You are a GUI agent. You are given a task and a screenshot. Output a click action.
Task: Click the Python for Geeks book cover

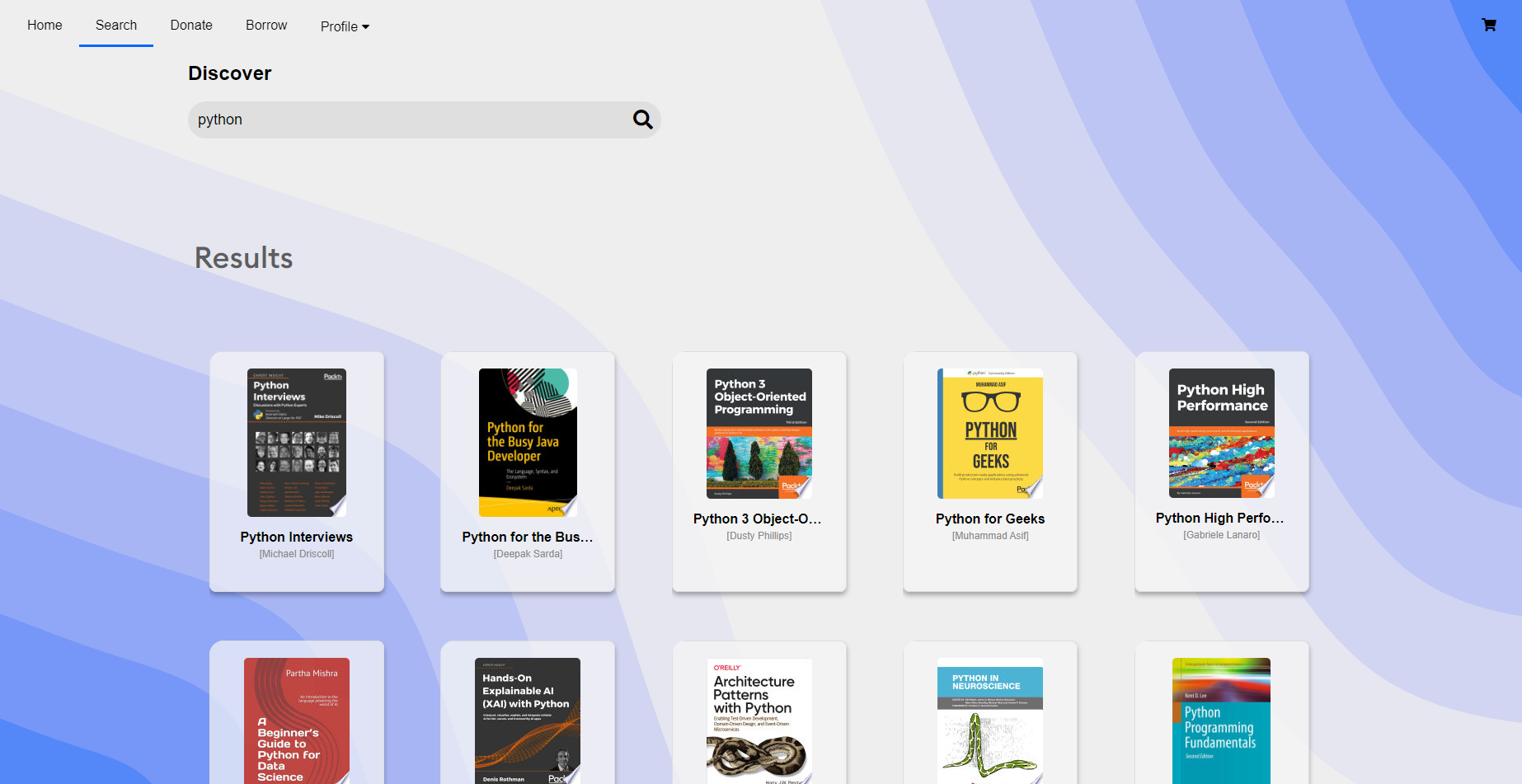pos(989,434)
